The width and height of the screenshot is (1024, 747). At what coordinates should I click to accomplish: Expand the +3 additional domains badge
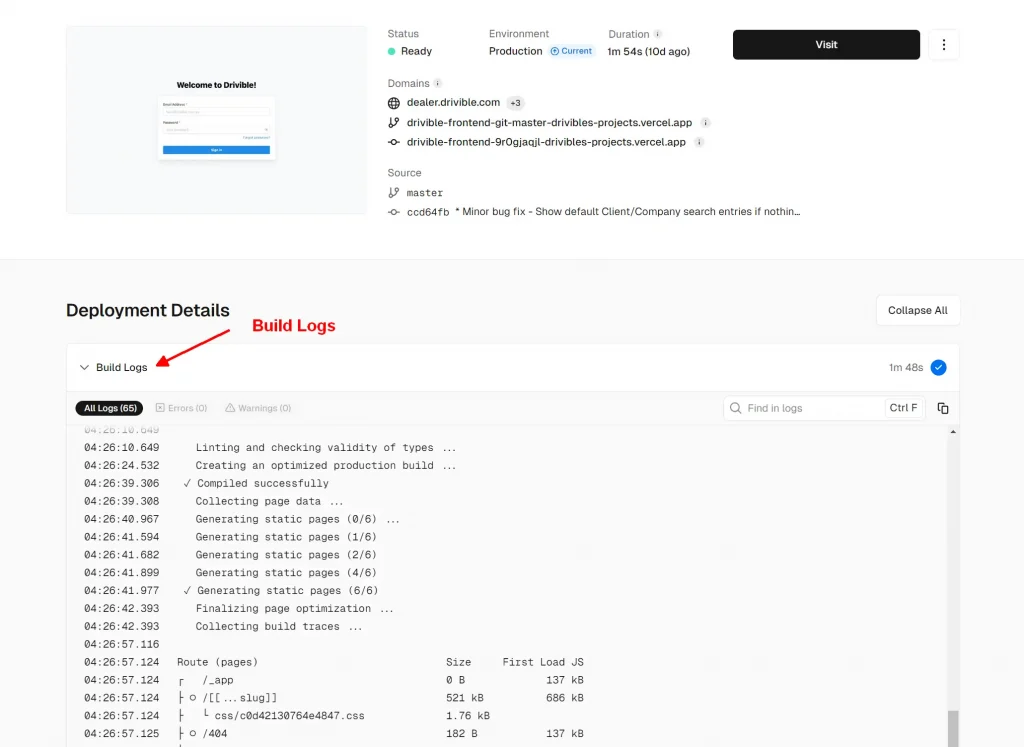[x=515, y=103]
